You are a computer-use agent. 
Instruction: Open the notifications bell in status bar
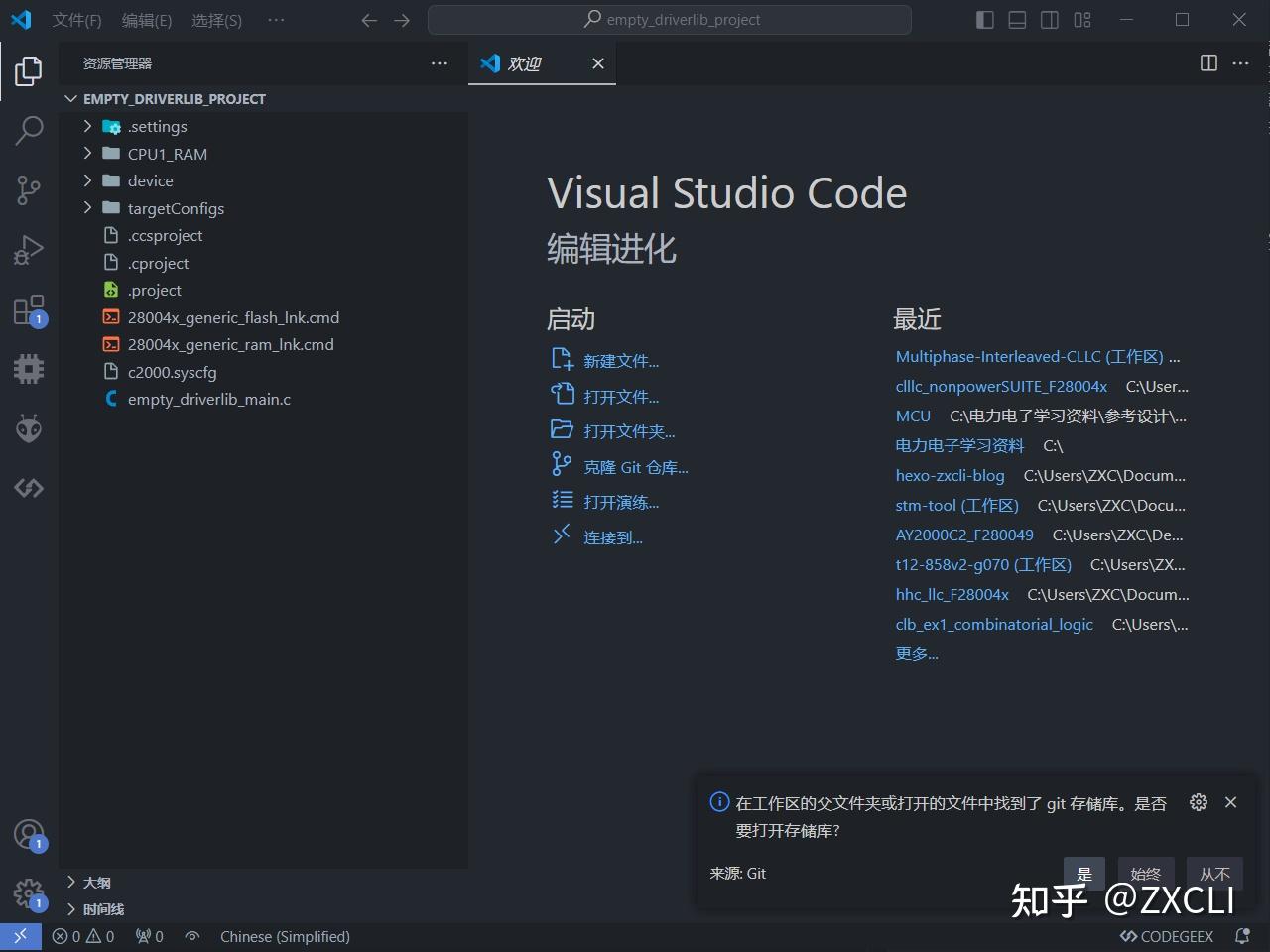[1243, 935]
